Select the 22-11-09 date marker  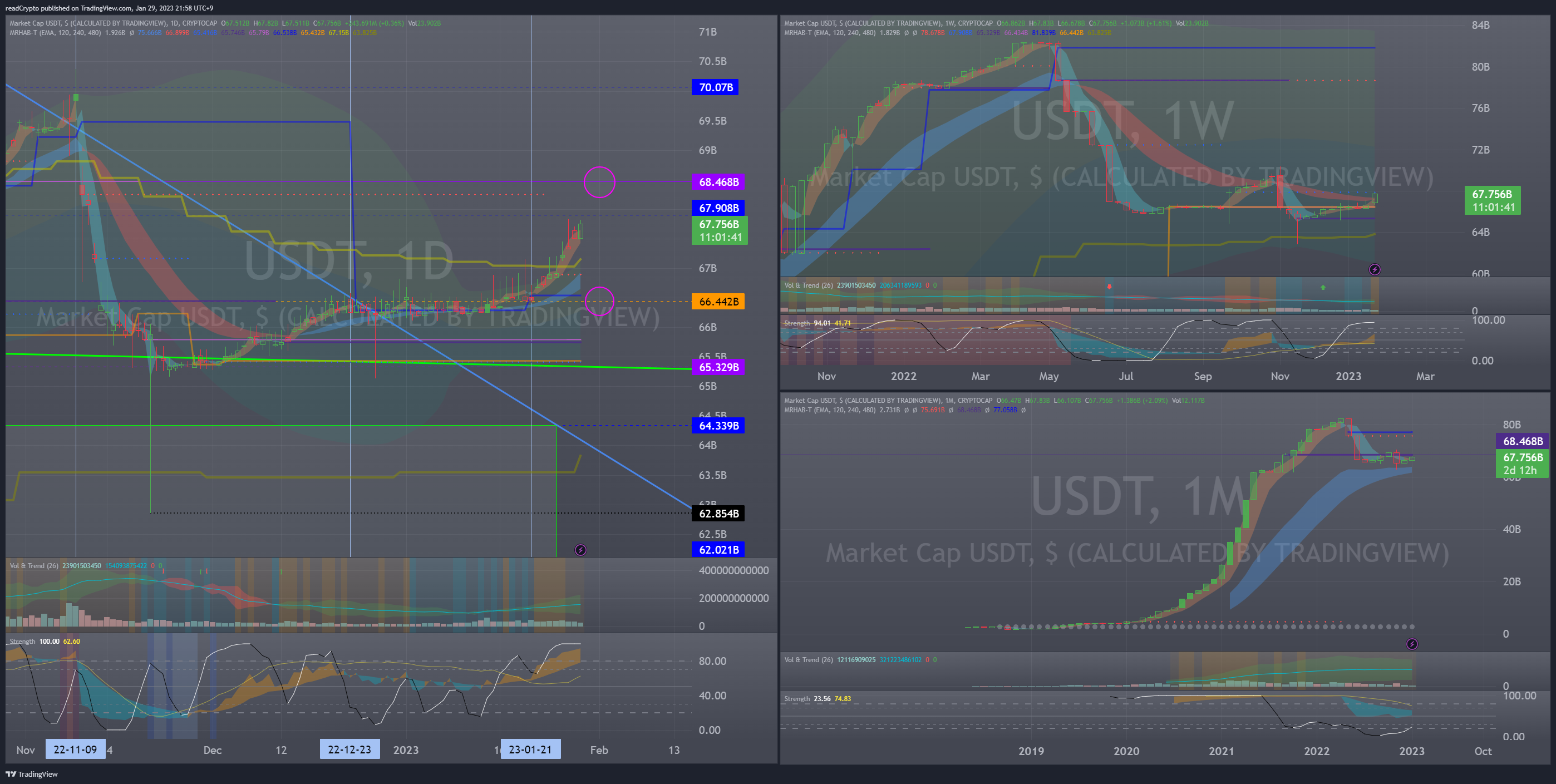click(75, 750)
